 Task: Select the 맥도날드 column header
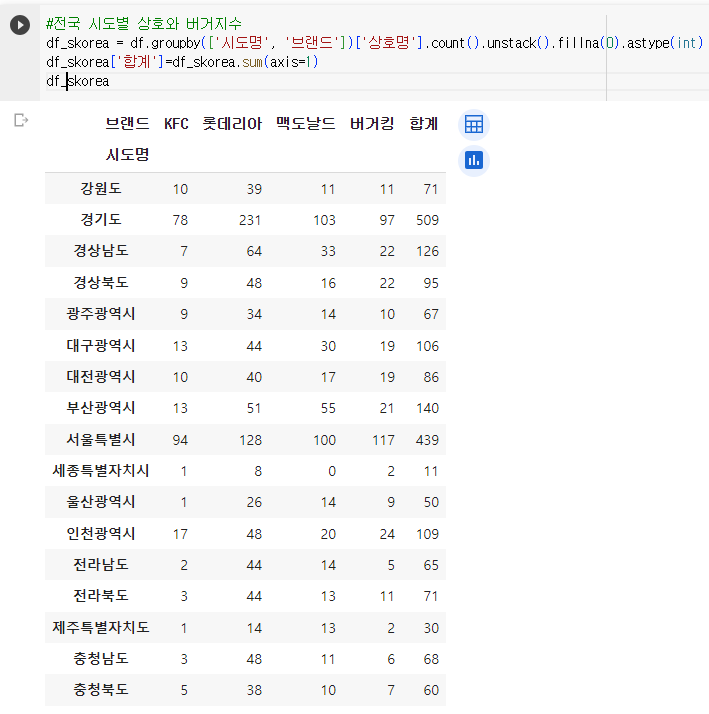pyautogui.click(x=306, y=123)
